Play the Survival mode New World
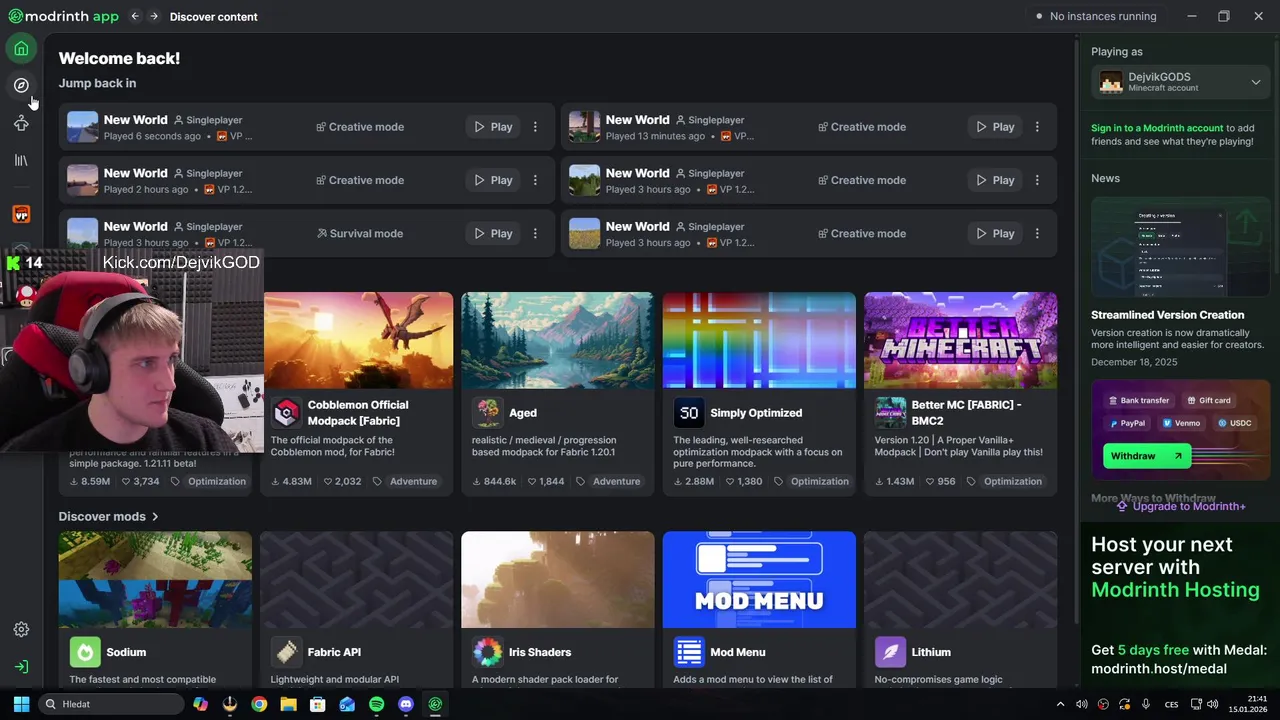The height and width of the screenshot is (720, 1280). pyautogui.click(x=493, y=233)
